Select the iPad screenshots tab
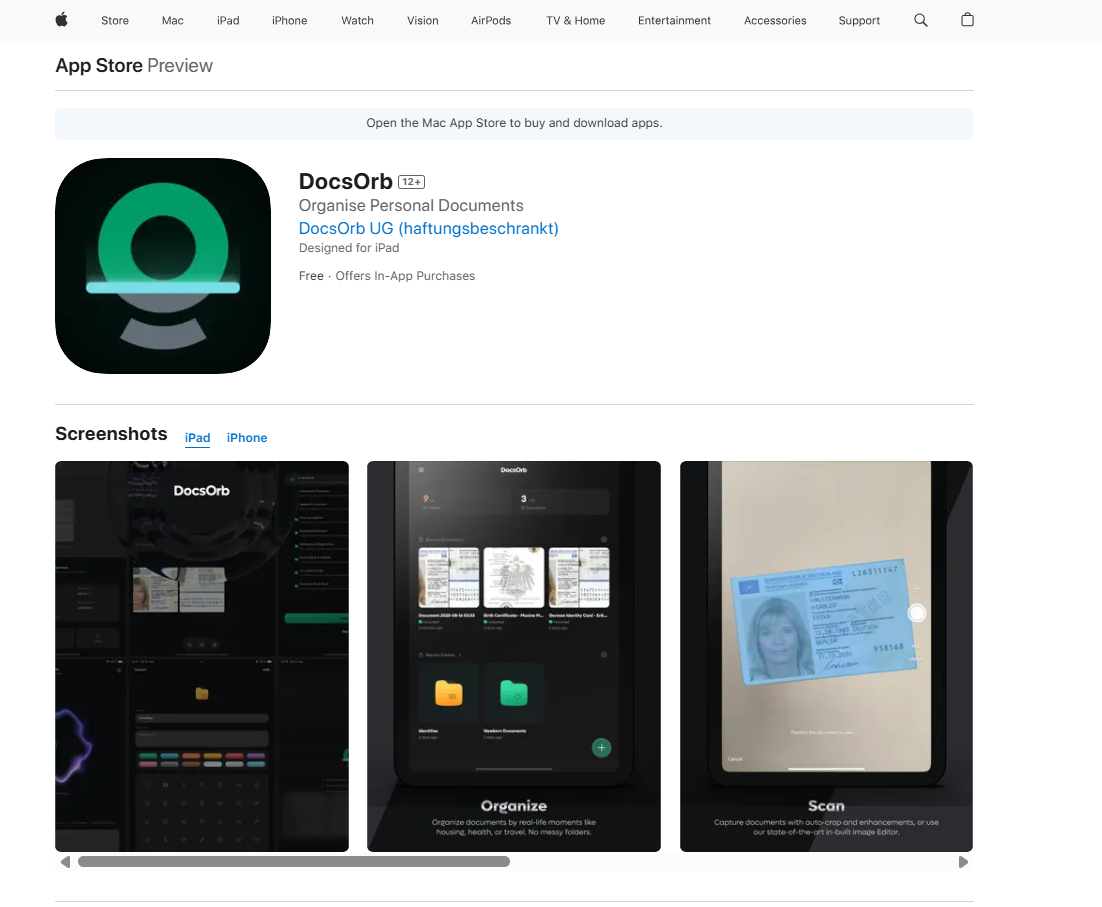 tap(197, 437)
